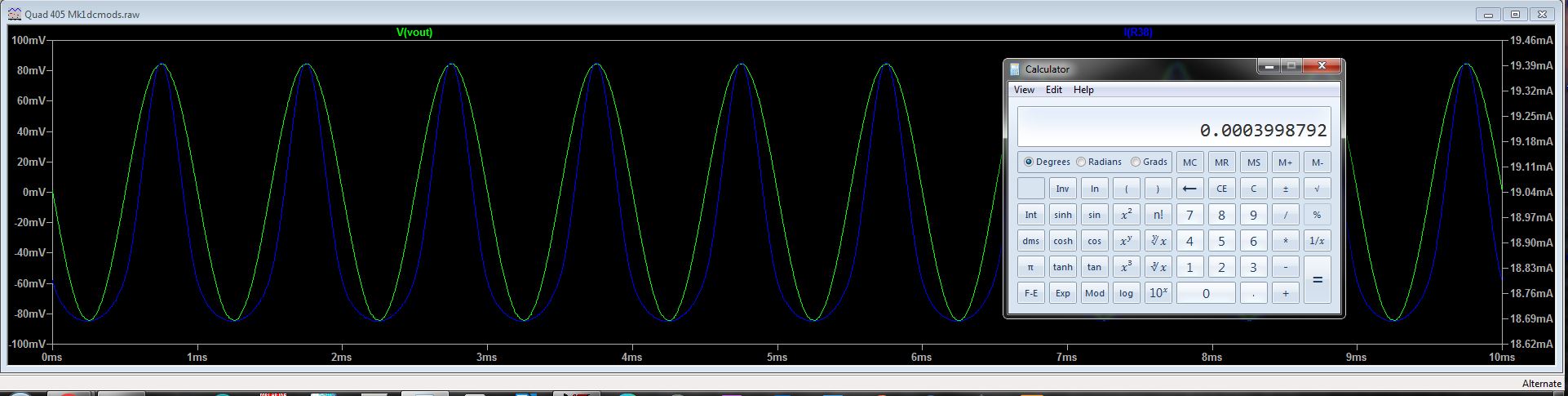The width and height of the screenshot is (1568, 396).
Task: Click the close parenthesis key
Action: coord(1158,189)
